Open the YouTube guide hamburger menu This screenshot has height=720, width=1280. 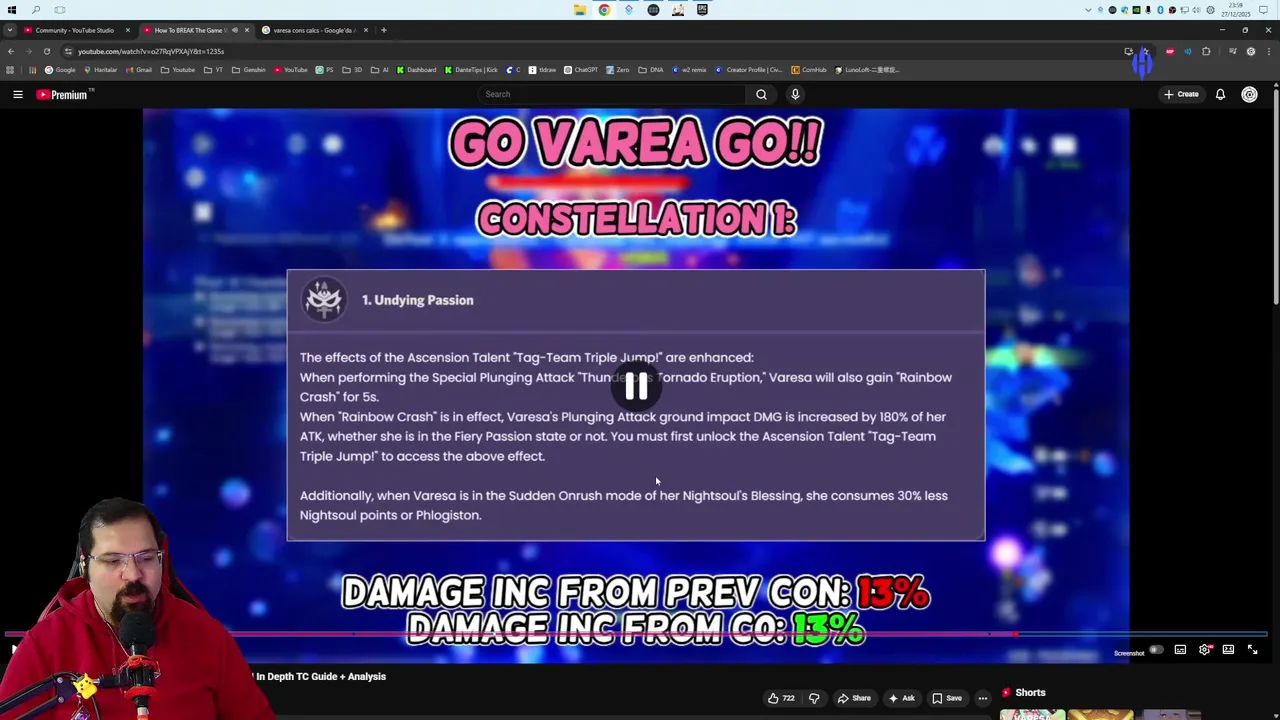click(18, 94)
